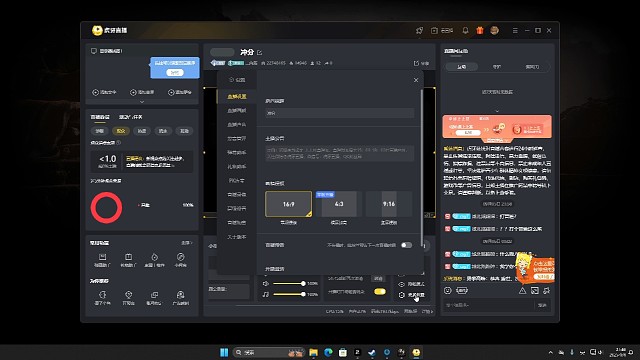
Task: Select the 16:9 aspect ratio option
Action: (x=288, y=204)
